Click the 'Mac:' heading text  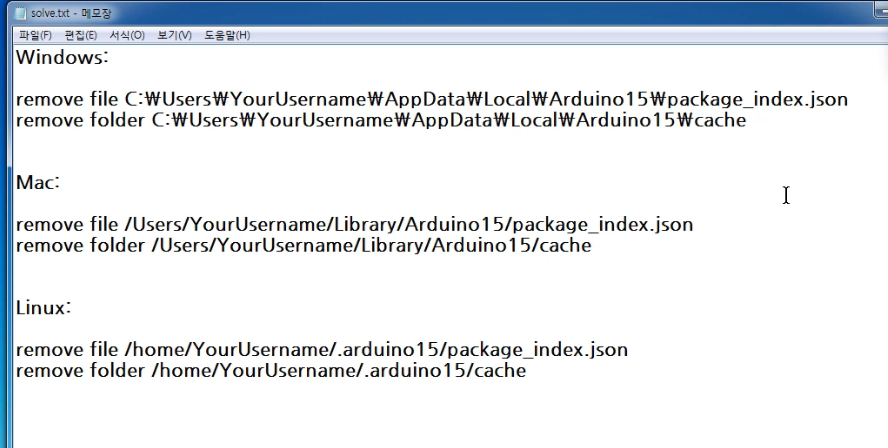(x=38, y=182)
